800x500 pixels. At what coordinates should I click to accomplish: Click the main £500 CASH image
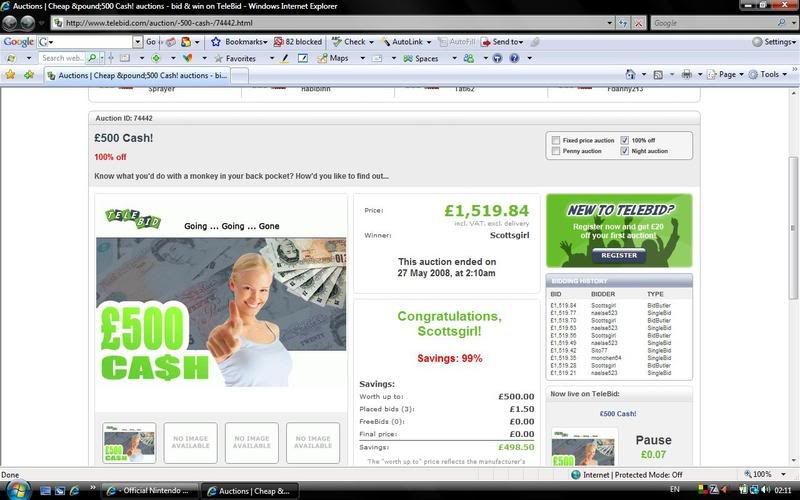(x=221, y=312)
